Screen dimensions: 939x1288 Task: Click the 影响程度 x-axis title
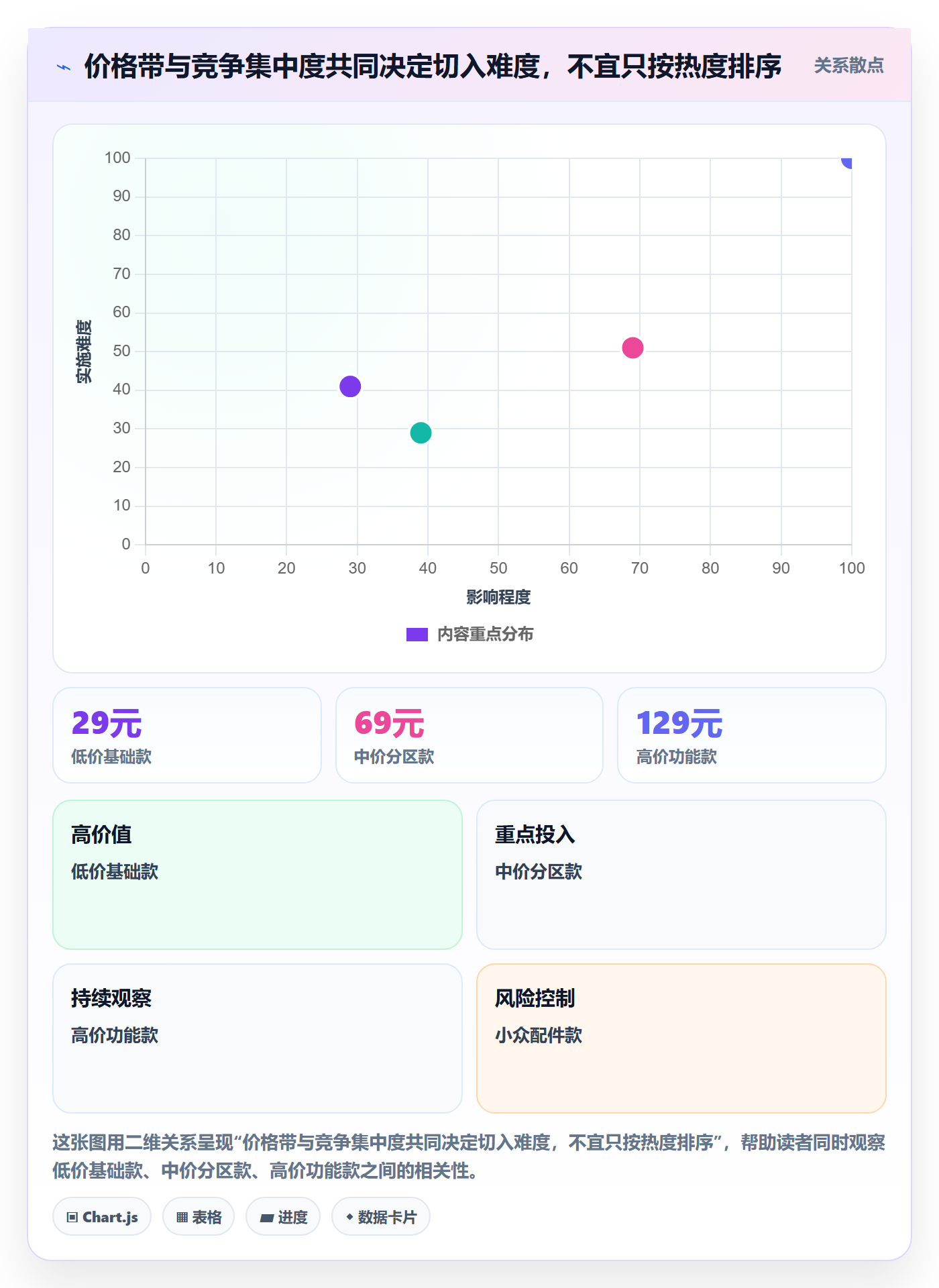click(x=498, y=597)
